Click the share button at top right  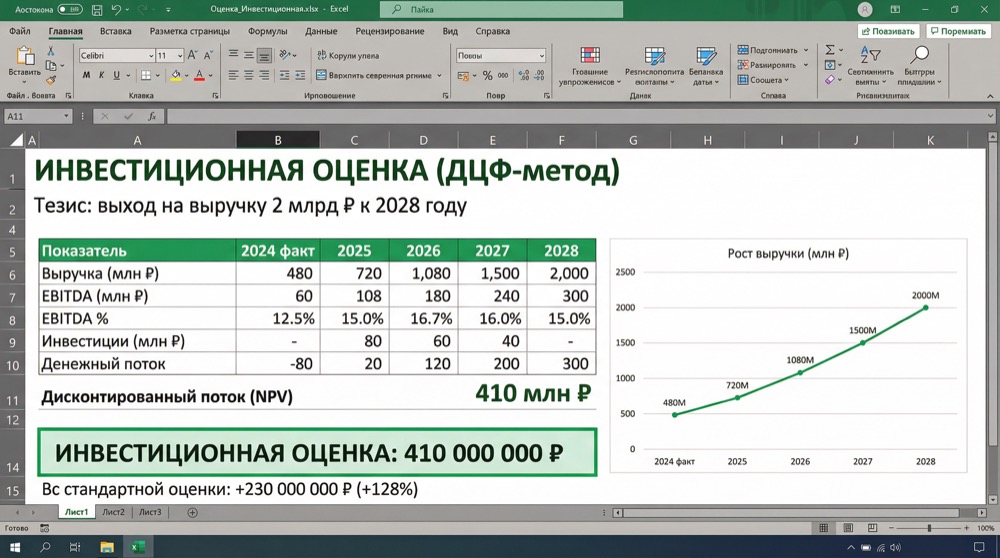point(888,31)
